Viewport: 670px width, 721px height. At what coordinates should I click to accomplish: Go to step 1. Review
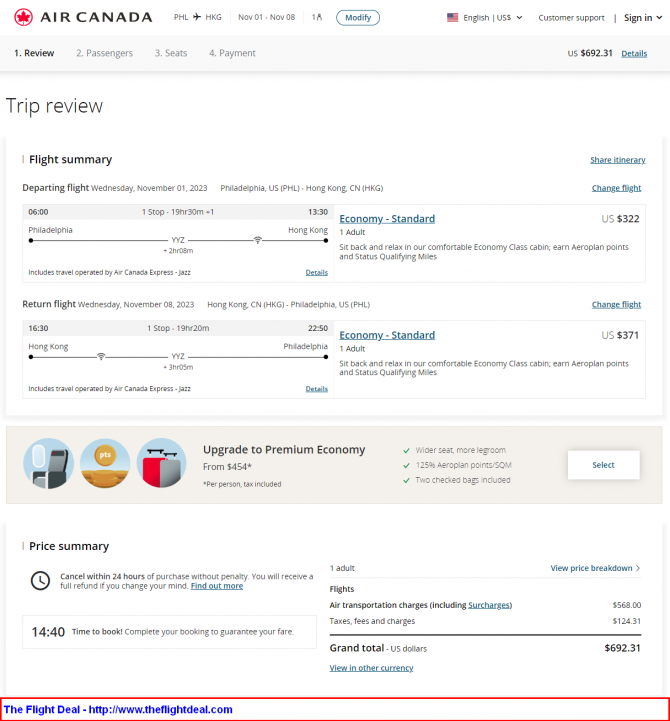coord(34,53)
